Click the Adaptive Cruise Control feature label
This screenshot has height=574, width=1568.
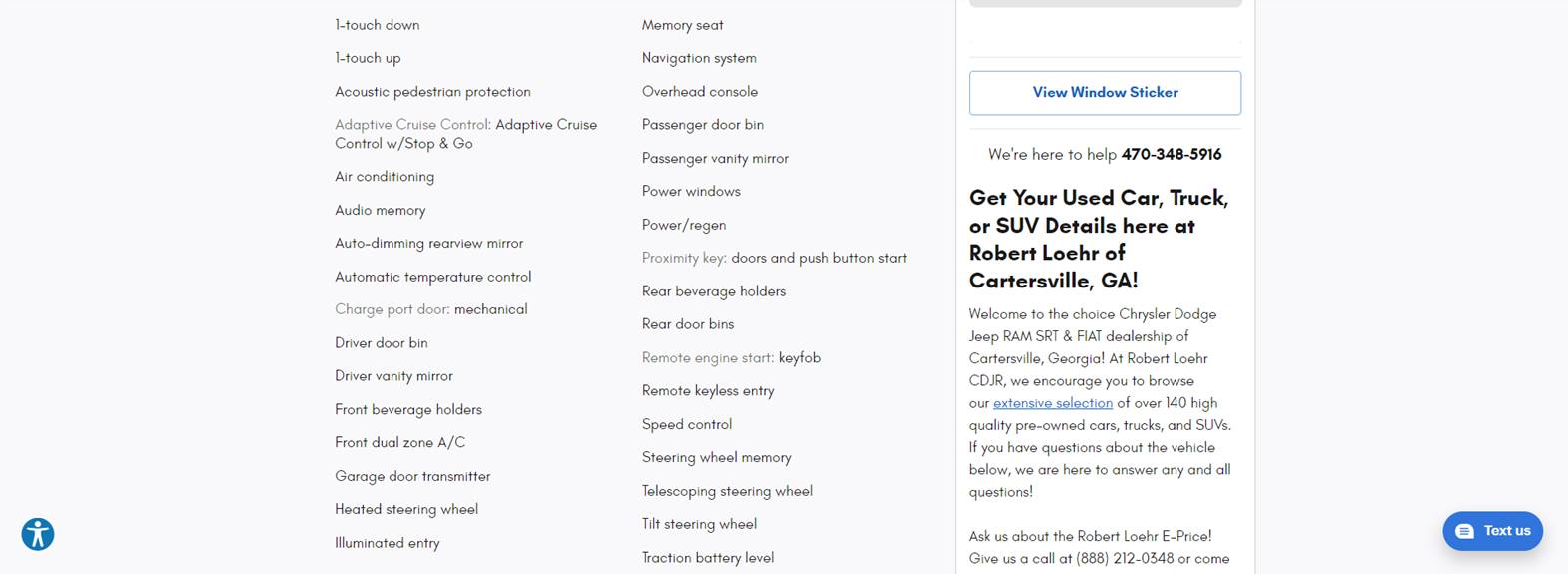coord(412,125)
